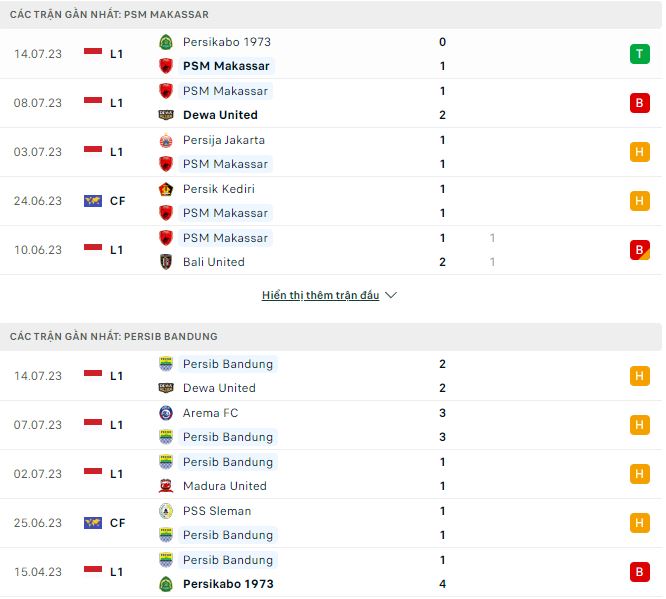The height and width of the screenshot is (599, 666).
Task: Click the orange H badge for Arema FC match
Action: click(x=639, y=425)
